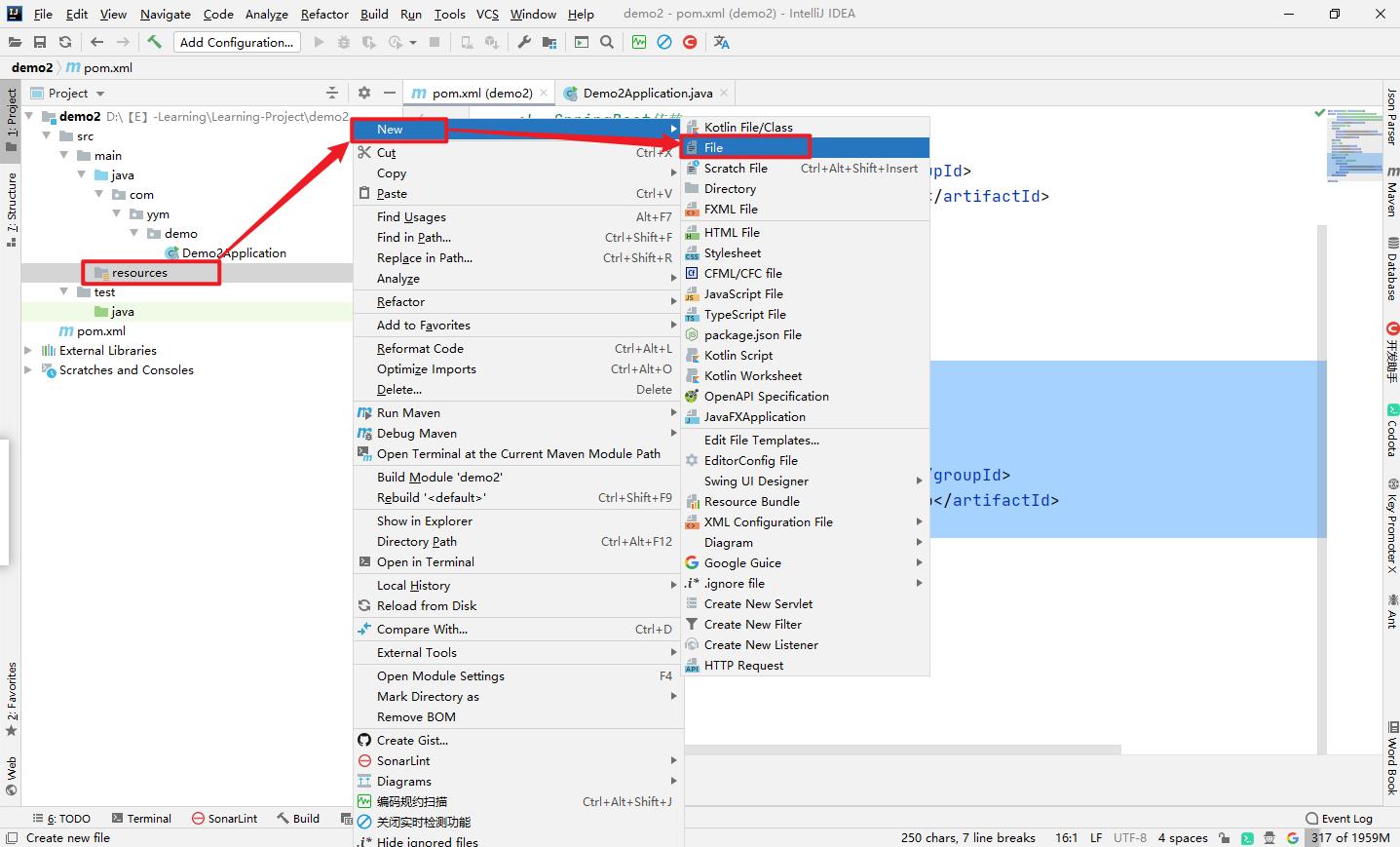
Task: Choose XML Configuration File submenu entry
Action: click(807, 521)
